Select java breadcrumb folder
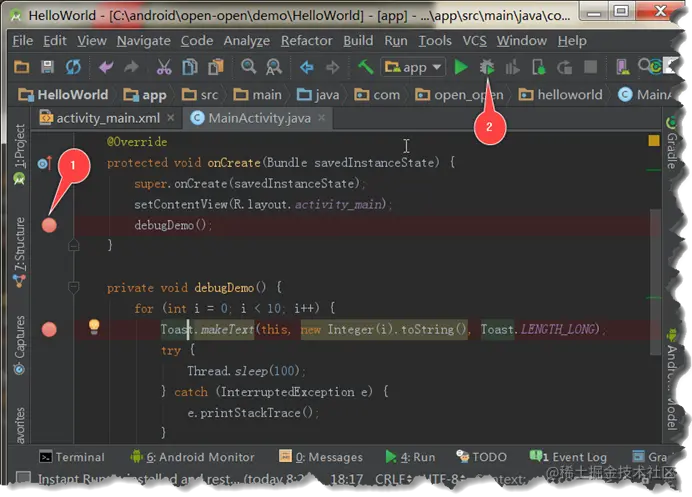 coord(318,95)
